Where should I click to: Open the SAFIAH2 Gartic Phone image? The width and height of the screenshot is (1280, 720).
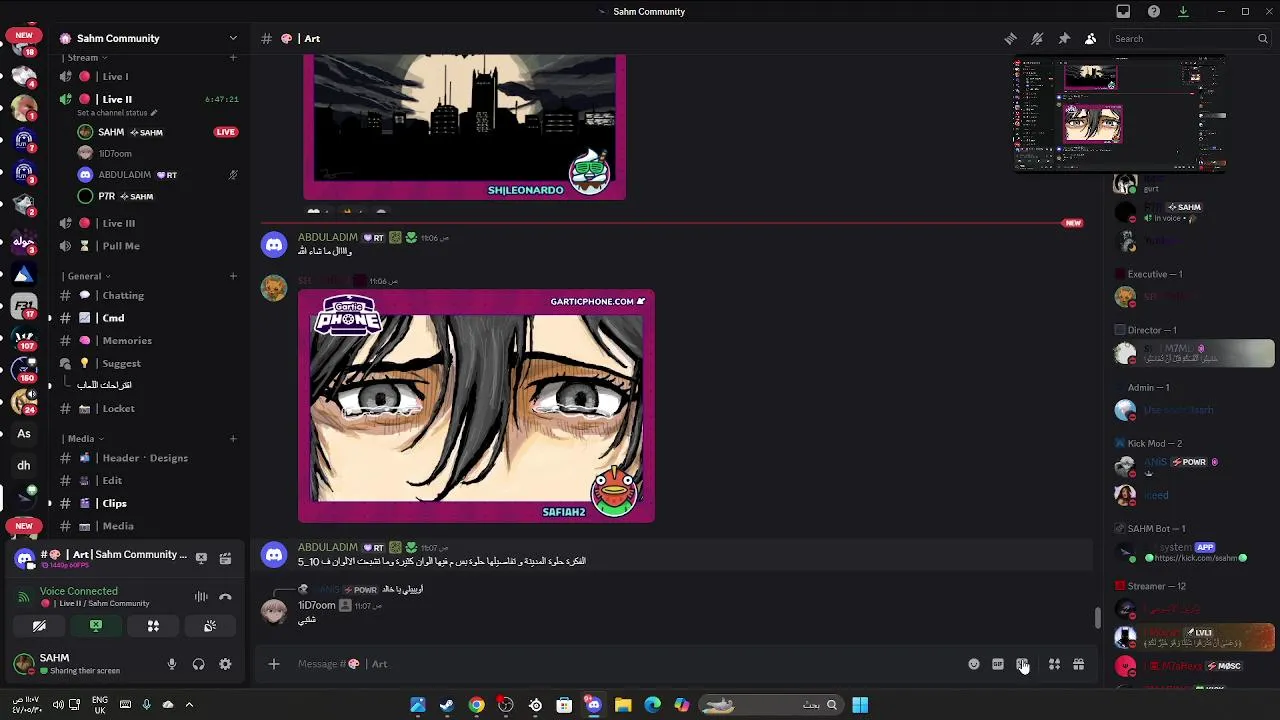click(476, 406)
